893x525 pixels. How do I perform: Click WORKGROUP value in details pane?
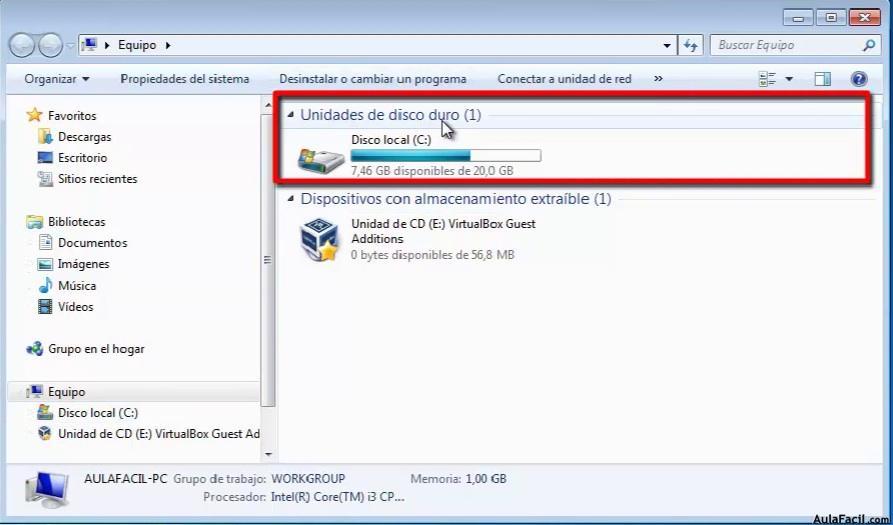click(308, 479)
